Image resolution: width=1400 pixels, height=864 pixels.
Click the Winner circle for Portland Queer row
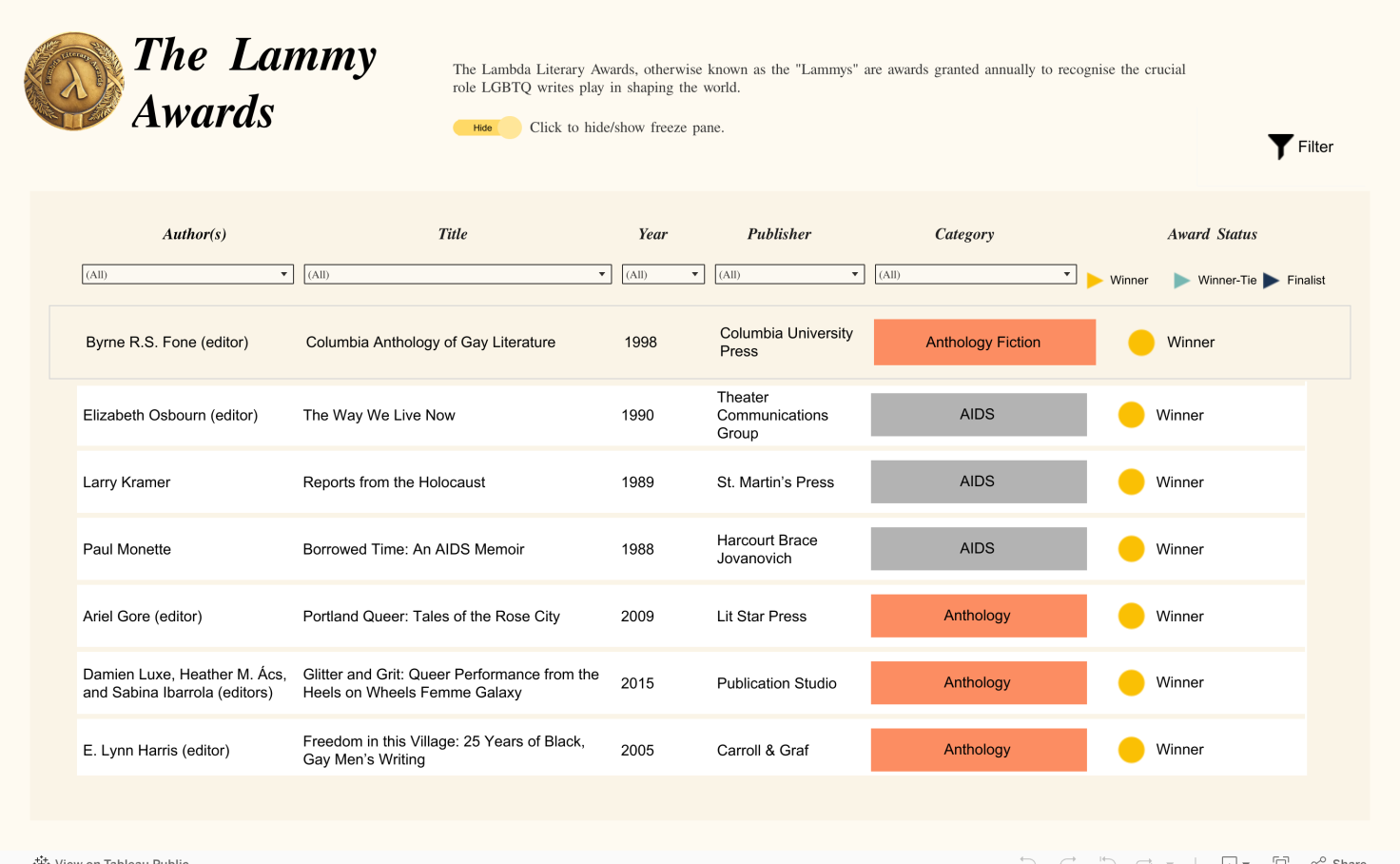click(1131, 617)
